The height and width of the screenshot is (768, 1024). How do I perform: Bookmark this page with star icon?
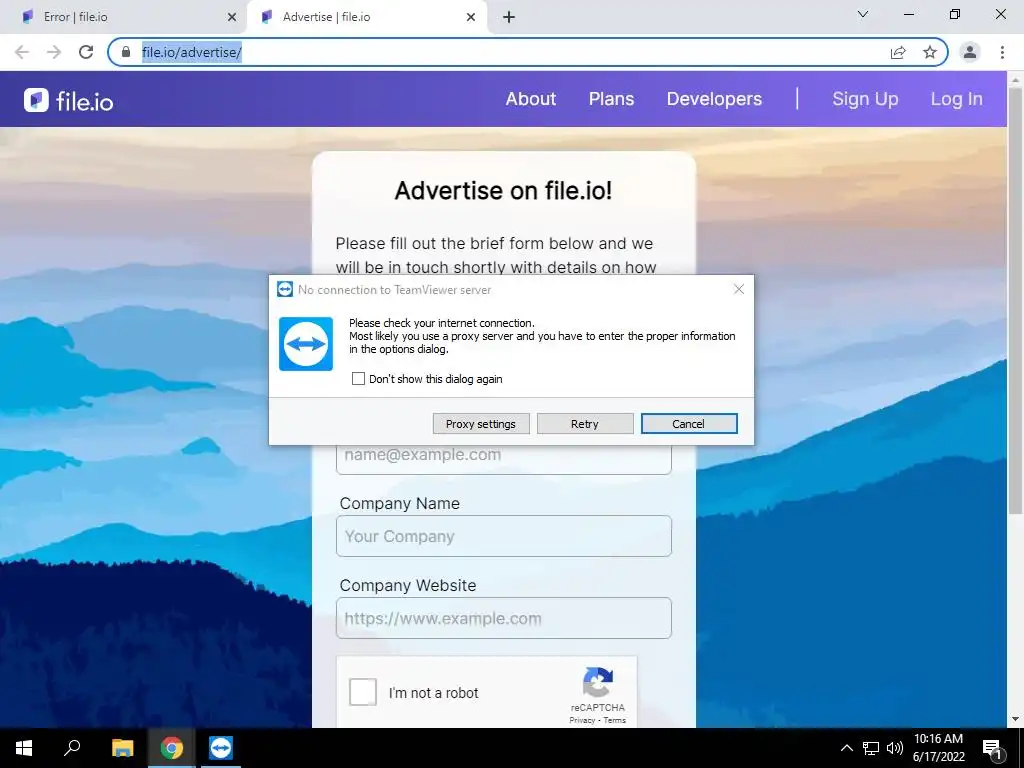point(930,52)
